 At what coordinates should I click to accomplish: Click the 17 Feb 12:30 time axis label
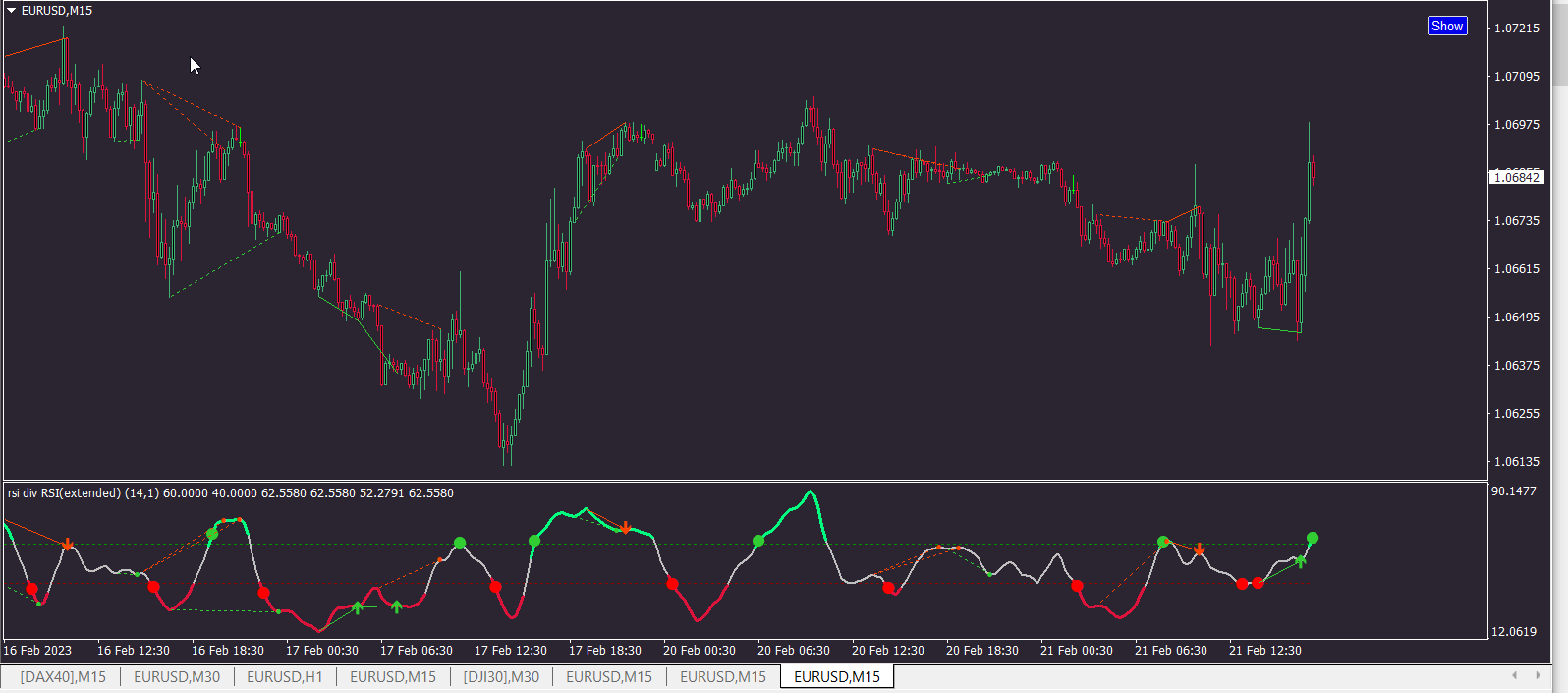[511, 651]
